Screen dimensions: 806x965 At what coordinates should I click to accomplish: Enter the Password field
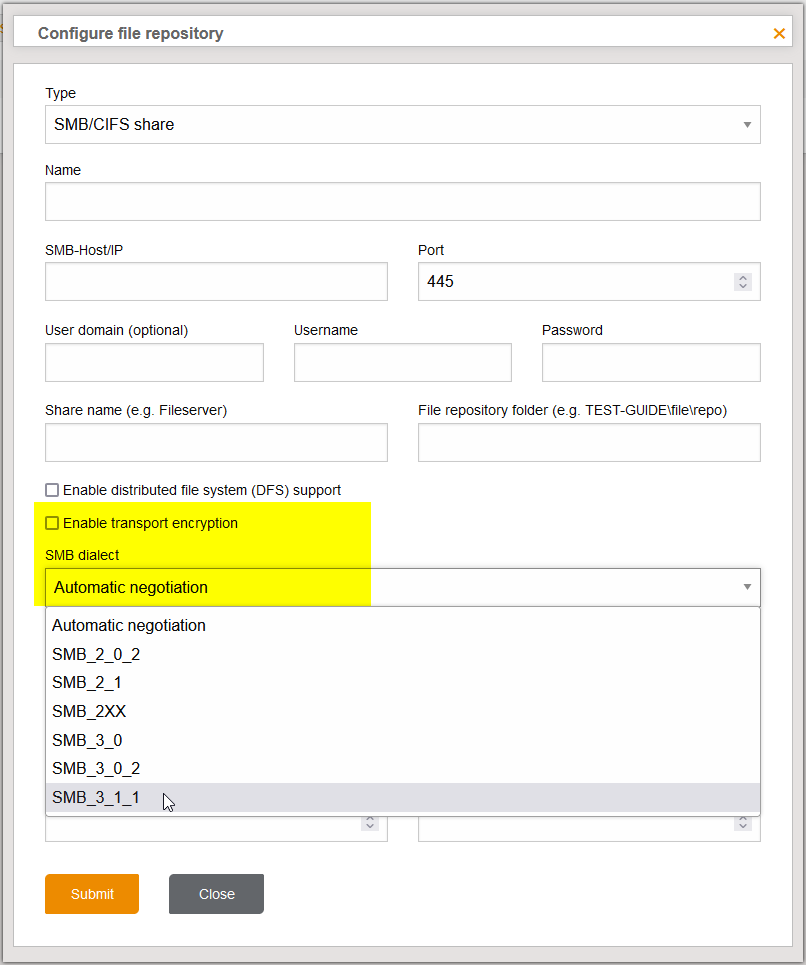[650, 362]
